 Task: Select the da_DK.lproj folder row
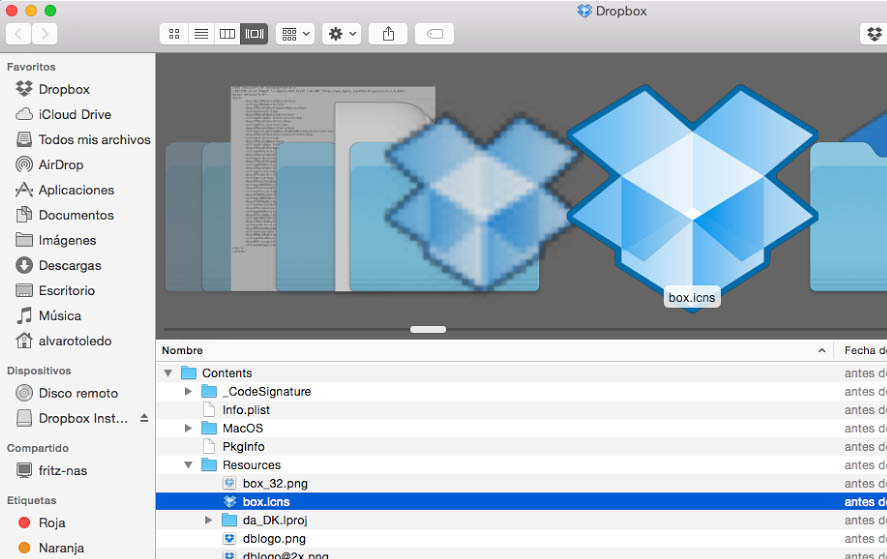tap(521, 520)
